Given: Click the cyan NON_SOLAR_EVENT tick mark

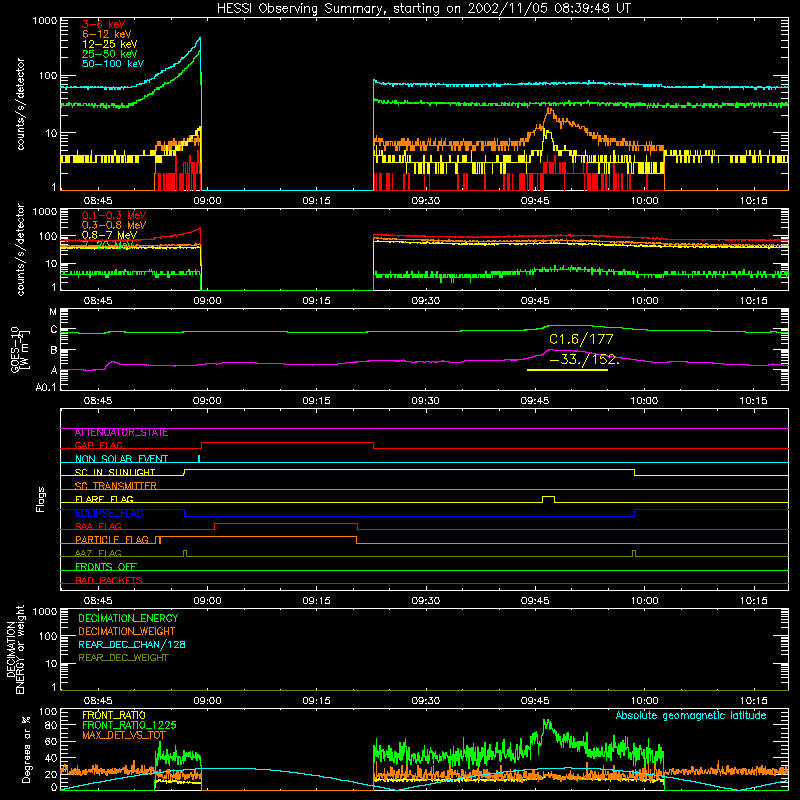Looking at the screenshot, I should pyautogui.click(x=199, y=458).
